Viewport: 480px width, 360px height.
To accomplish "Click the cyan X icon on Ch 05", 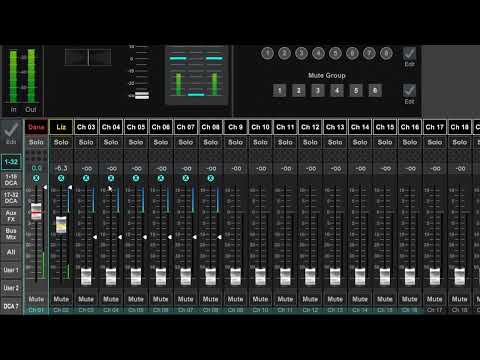I will point(136,178).
